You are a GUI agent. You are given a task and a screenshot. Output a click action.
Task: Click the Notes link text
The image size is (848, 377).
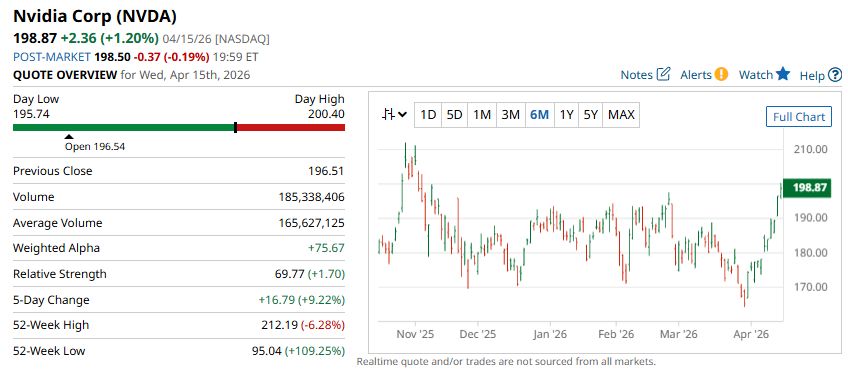pyautogui.click(x=637, y=75)
